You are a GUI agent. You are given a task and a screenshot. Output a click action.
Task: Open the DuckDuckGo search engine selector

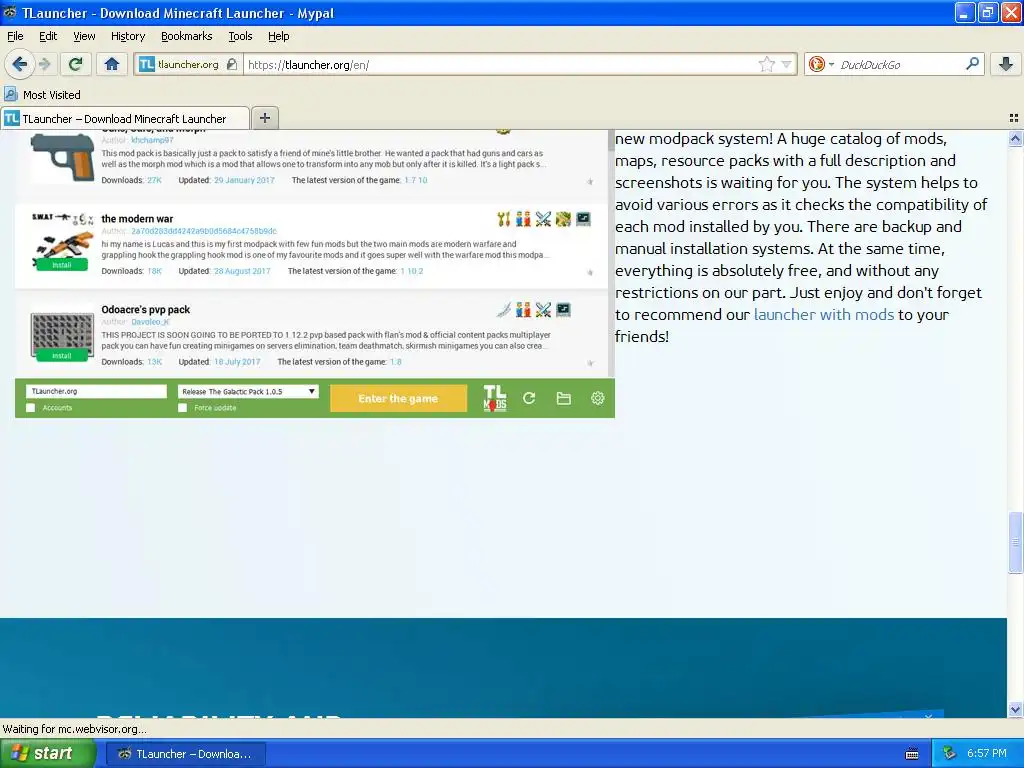click(x=821, y=64)
